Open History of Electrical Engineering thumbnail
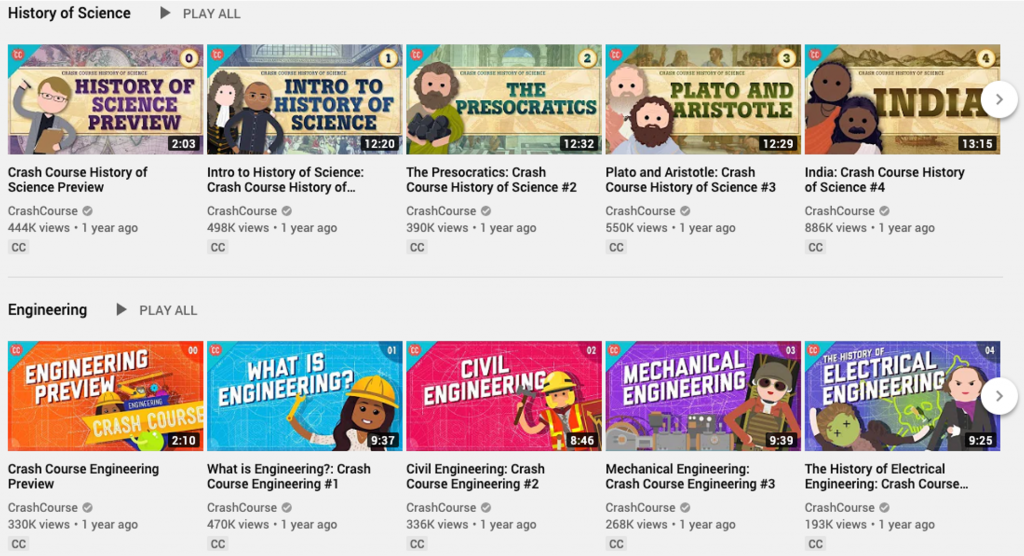The image size is (1024, 556). click(903, 396)
